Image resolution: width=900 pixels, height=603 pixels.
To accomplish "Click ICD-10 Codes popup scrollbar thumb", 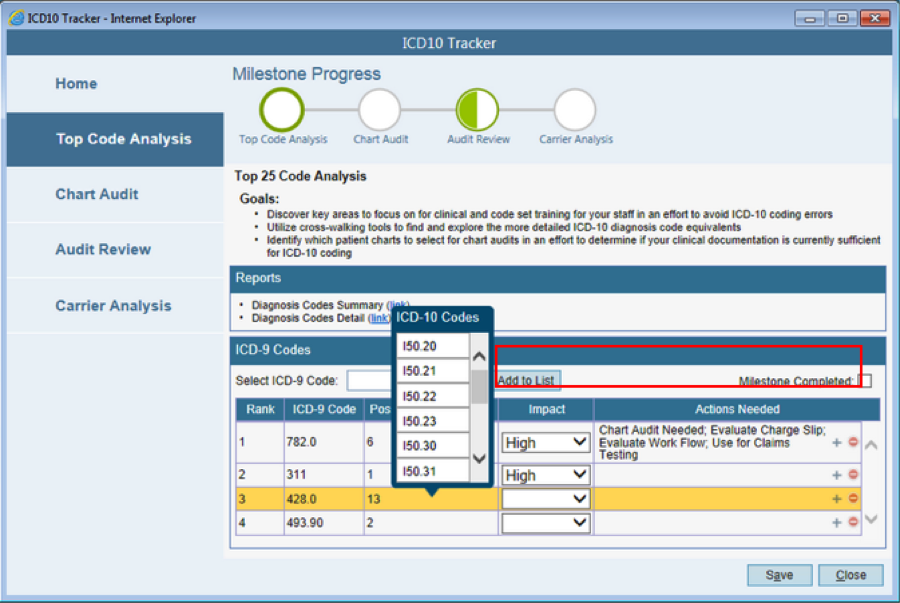I will tap(479, 387).
